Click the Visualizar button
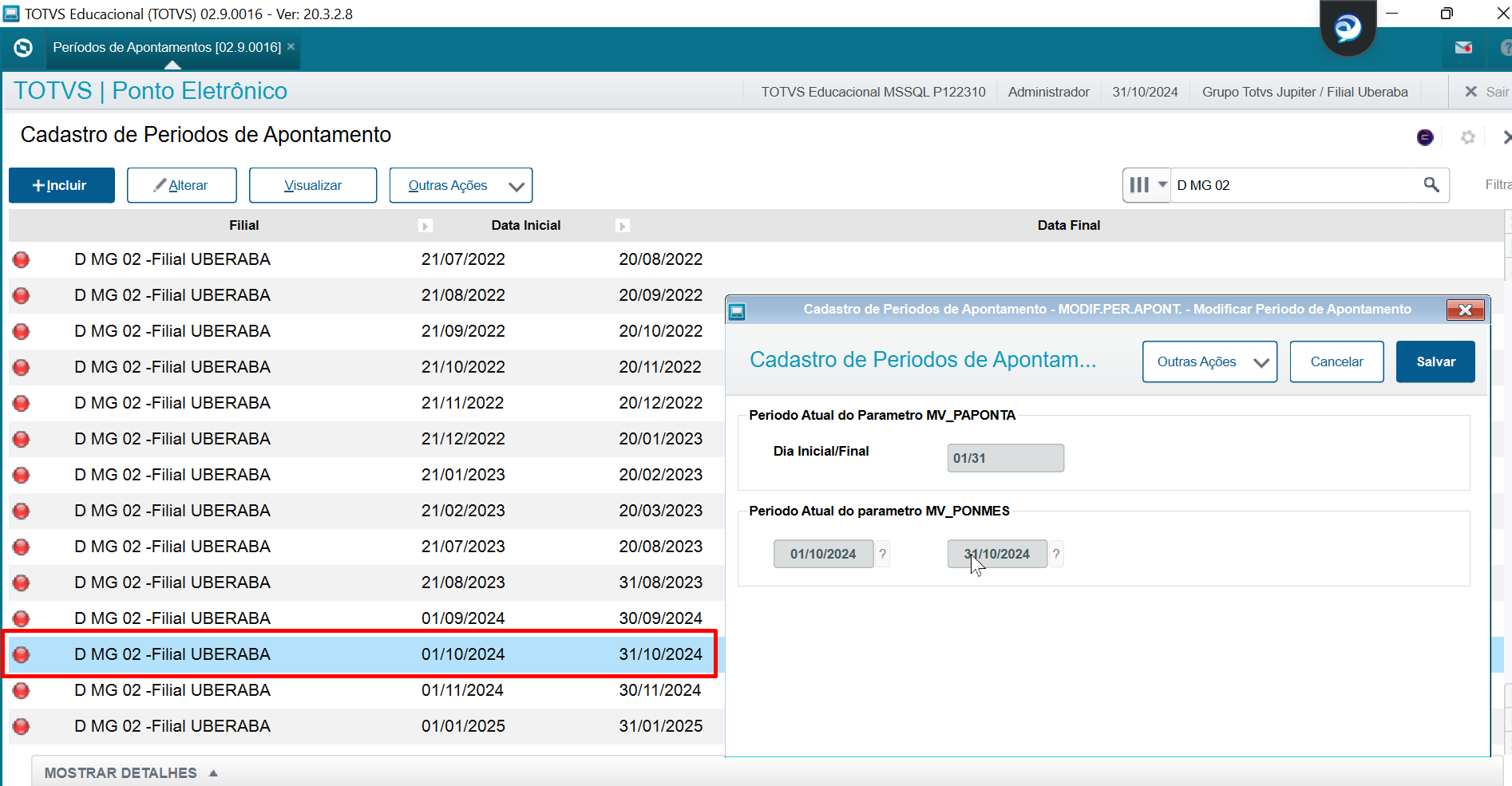1512x786 pixels. click(313, 185)
